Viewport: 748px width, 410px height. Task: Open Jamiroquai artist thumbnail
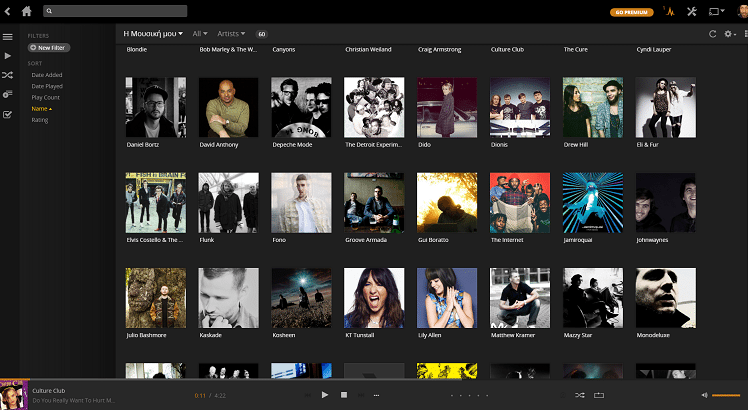point(593,203)
